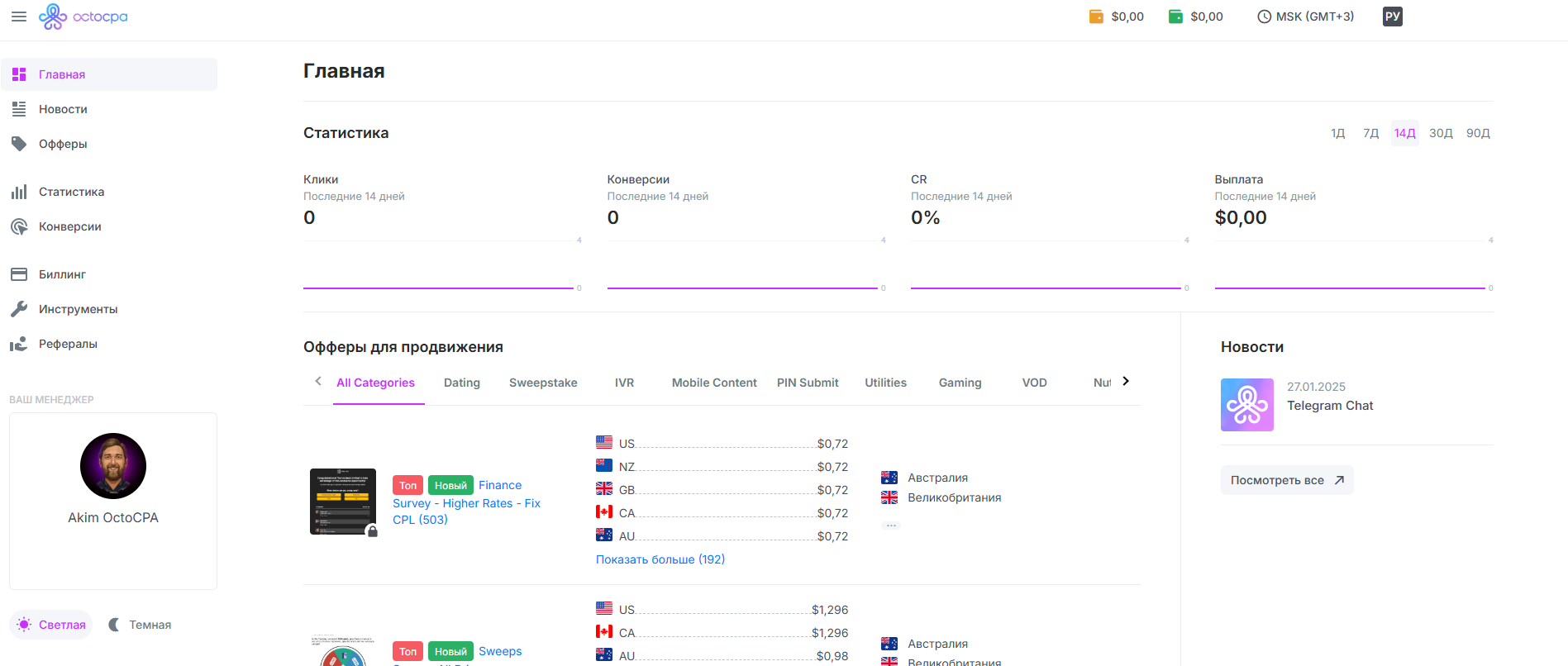Click the Рефералы icon

[x=19, y=344]
